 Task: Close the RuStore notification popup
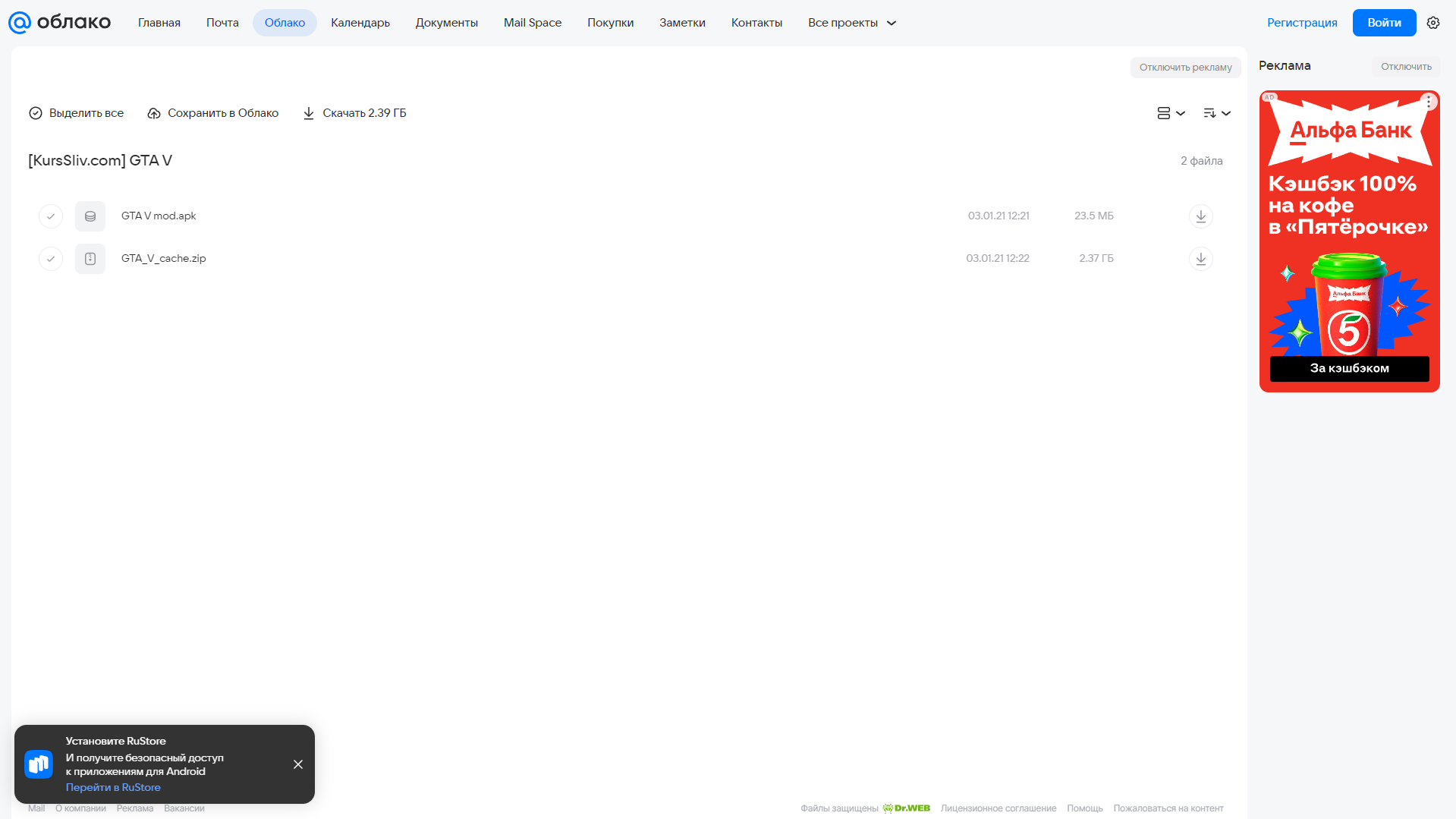coord(298,764)
